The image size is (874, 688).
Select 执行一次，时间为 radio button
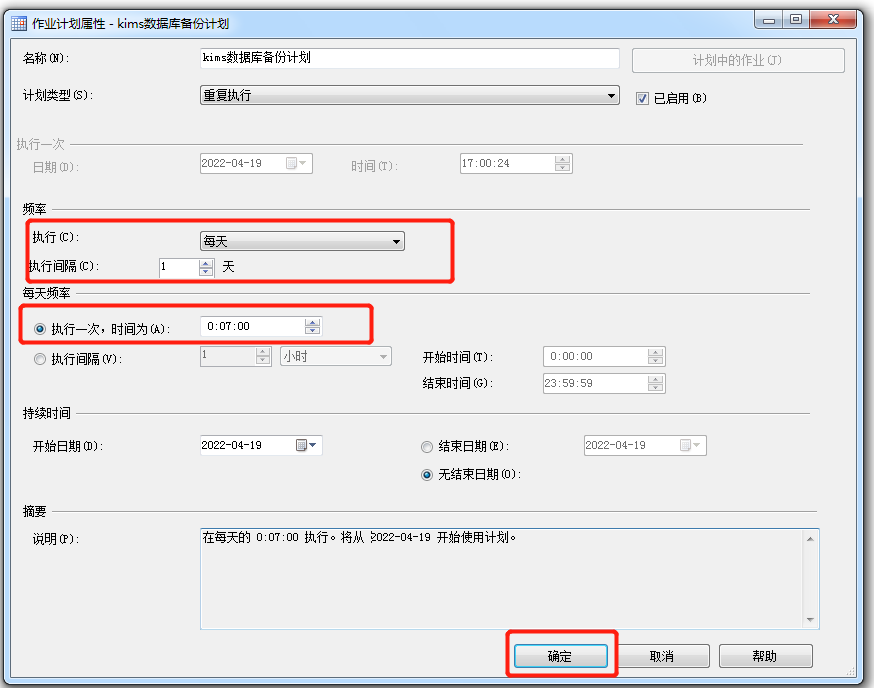[40, 329]
